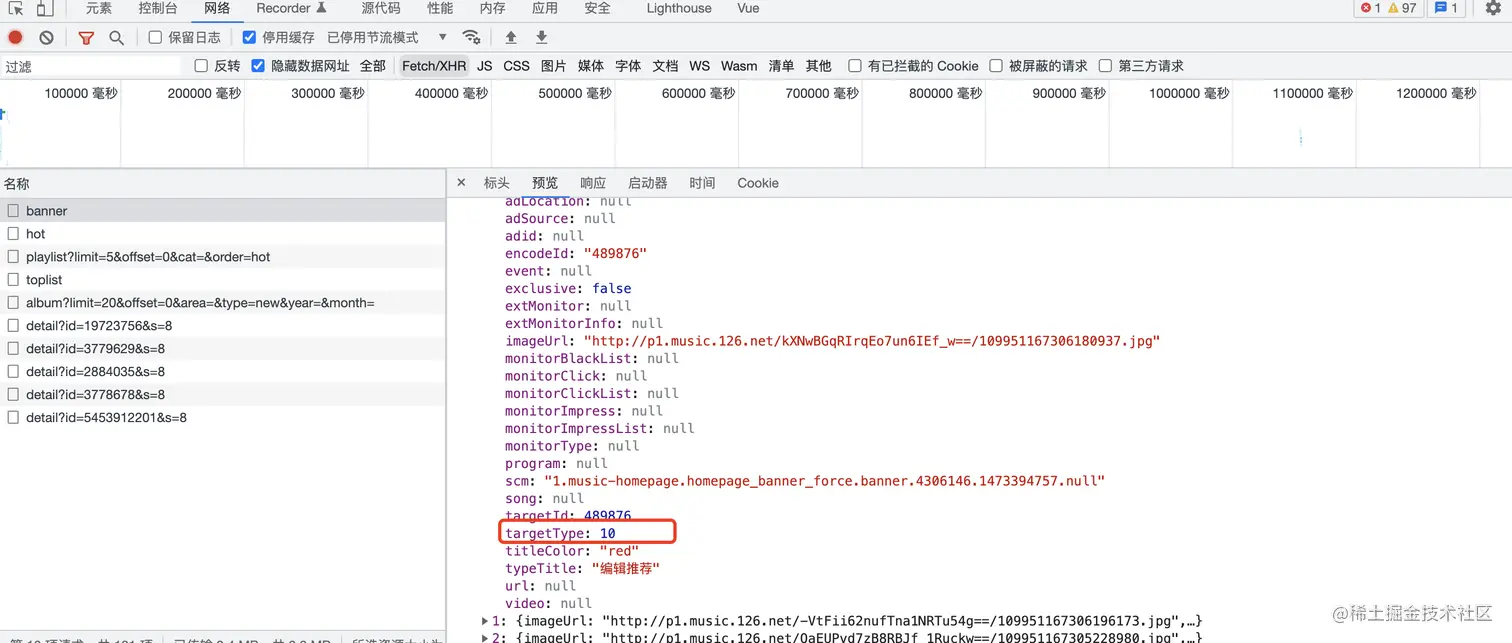Switch to the 控制台 panel tab
The width and height of the screenshot is (1512, 643).
coord(158,8)
